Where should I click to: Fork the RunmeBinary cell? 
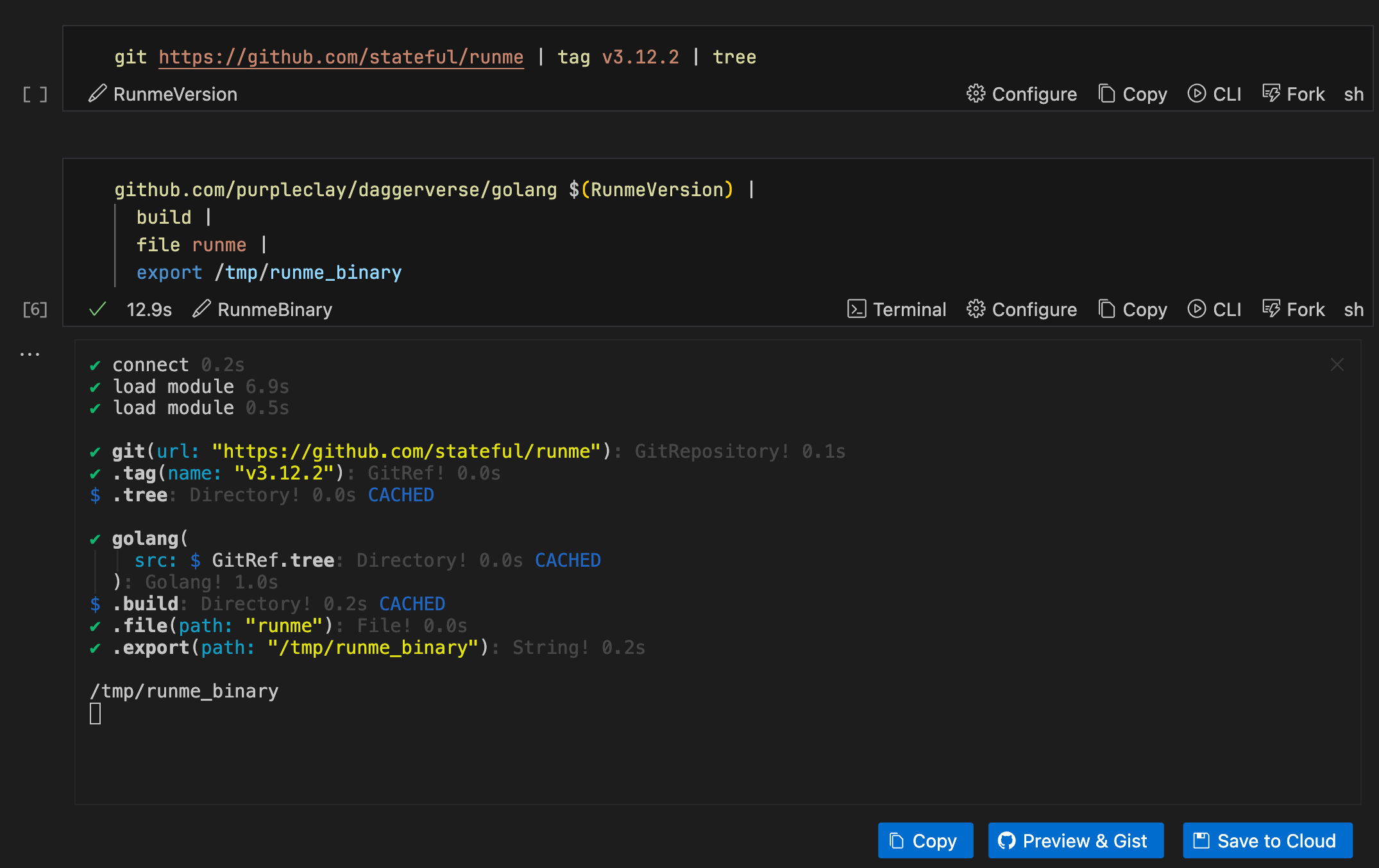pyautogui.click(x=1292, y=309)
